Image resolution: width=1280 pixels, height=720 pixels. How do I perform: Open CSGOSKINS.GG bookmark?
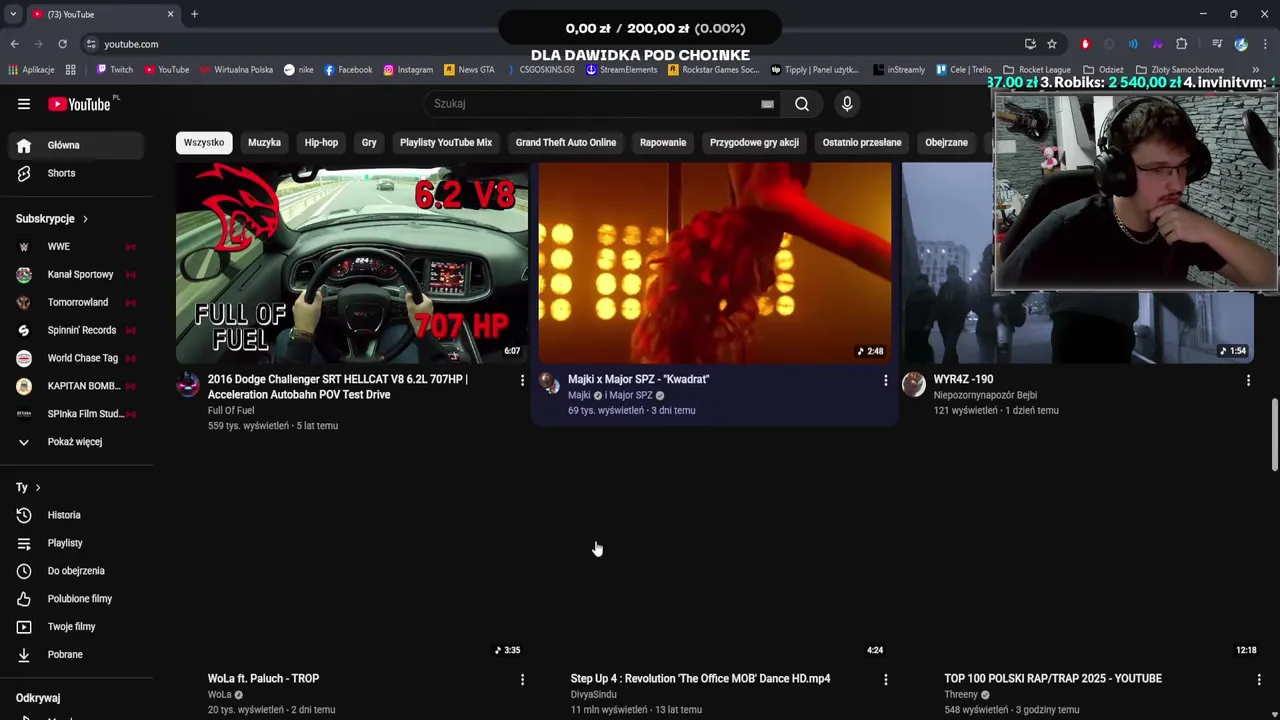tap(541, 70)
